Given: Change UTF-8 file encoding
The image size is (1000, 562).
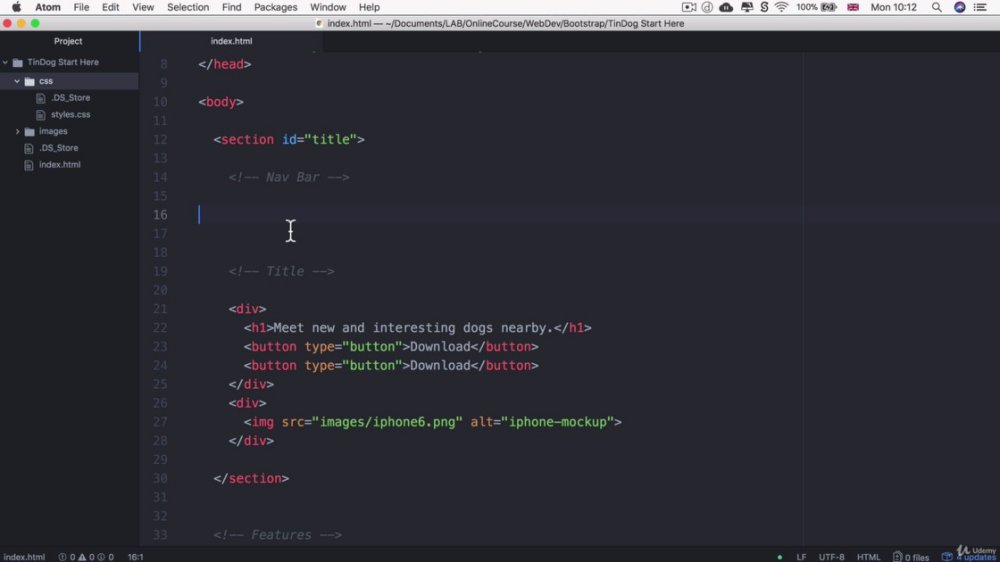Looking at the screenshot, I should (x=831, y=556).
